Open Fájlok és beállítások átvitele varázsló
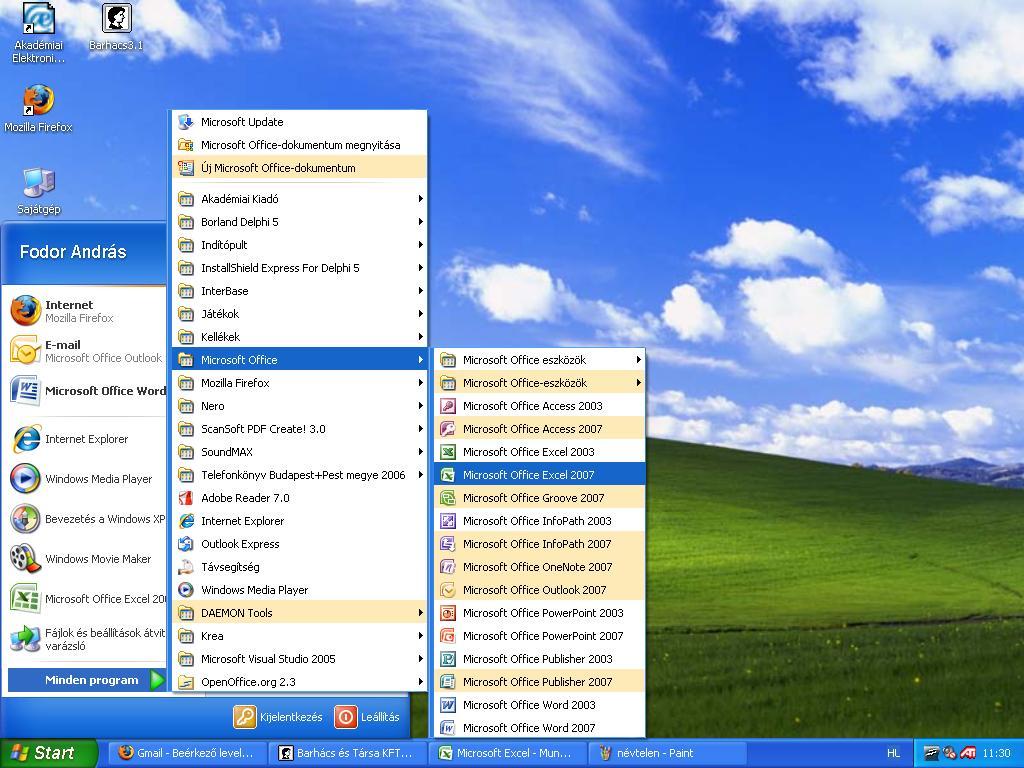 pos(86,639)
